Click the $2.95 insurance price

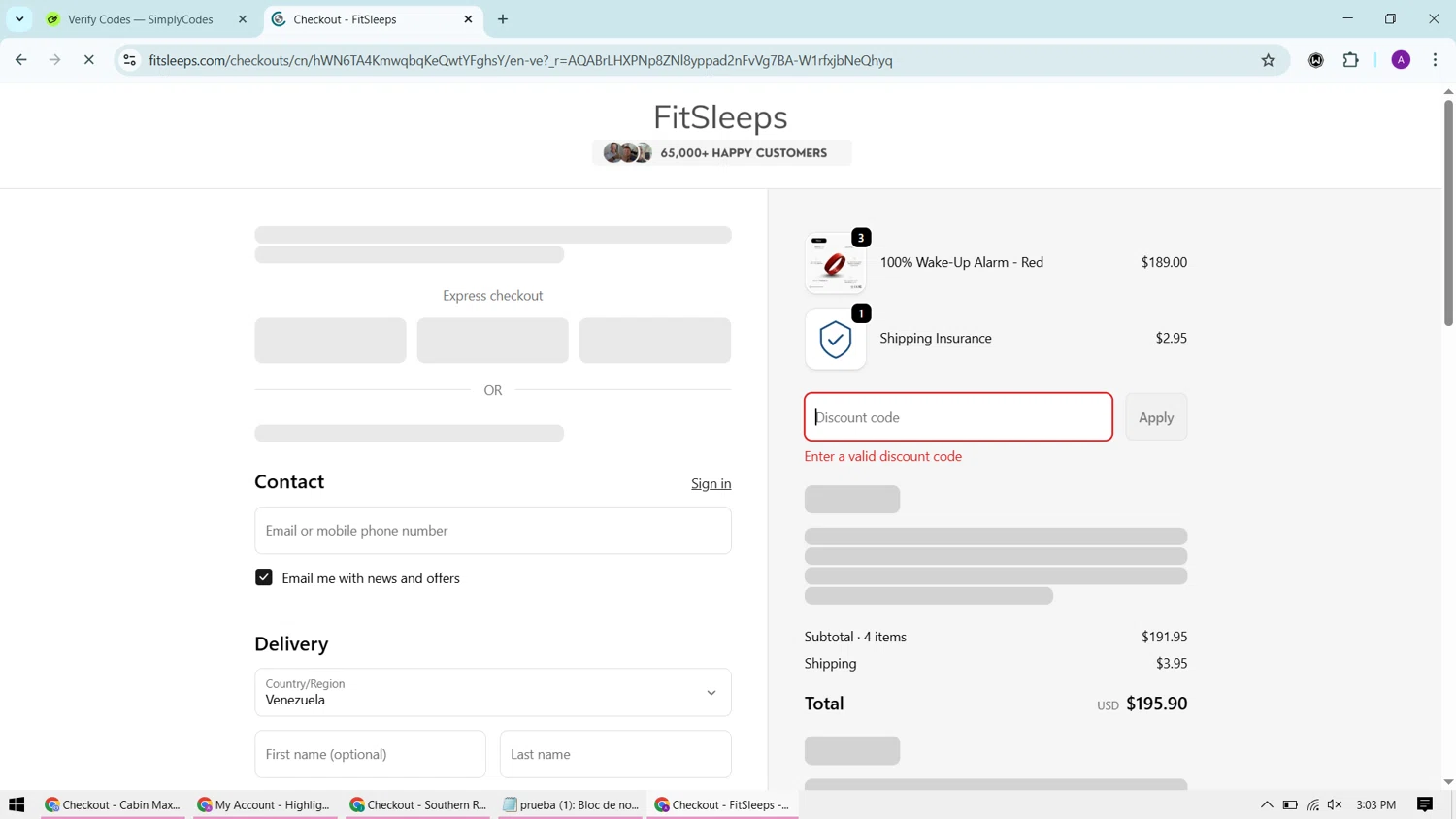point(1172,339)
